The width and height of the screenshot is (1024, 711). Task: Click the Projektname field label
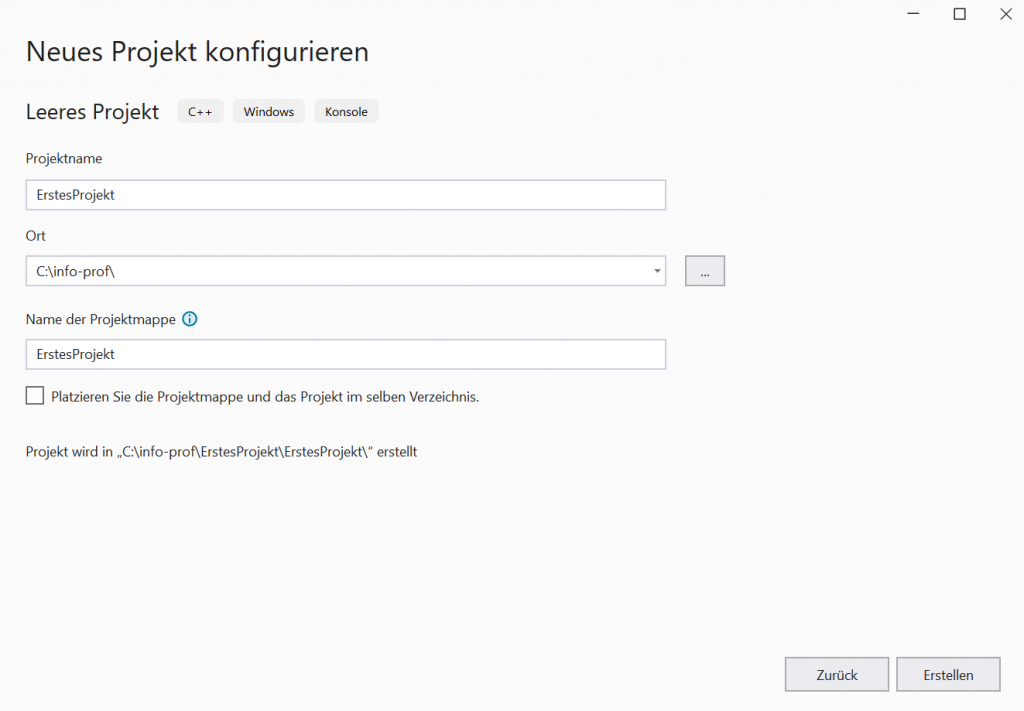click(x=64, y=159)
